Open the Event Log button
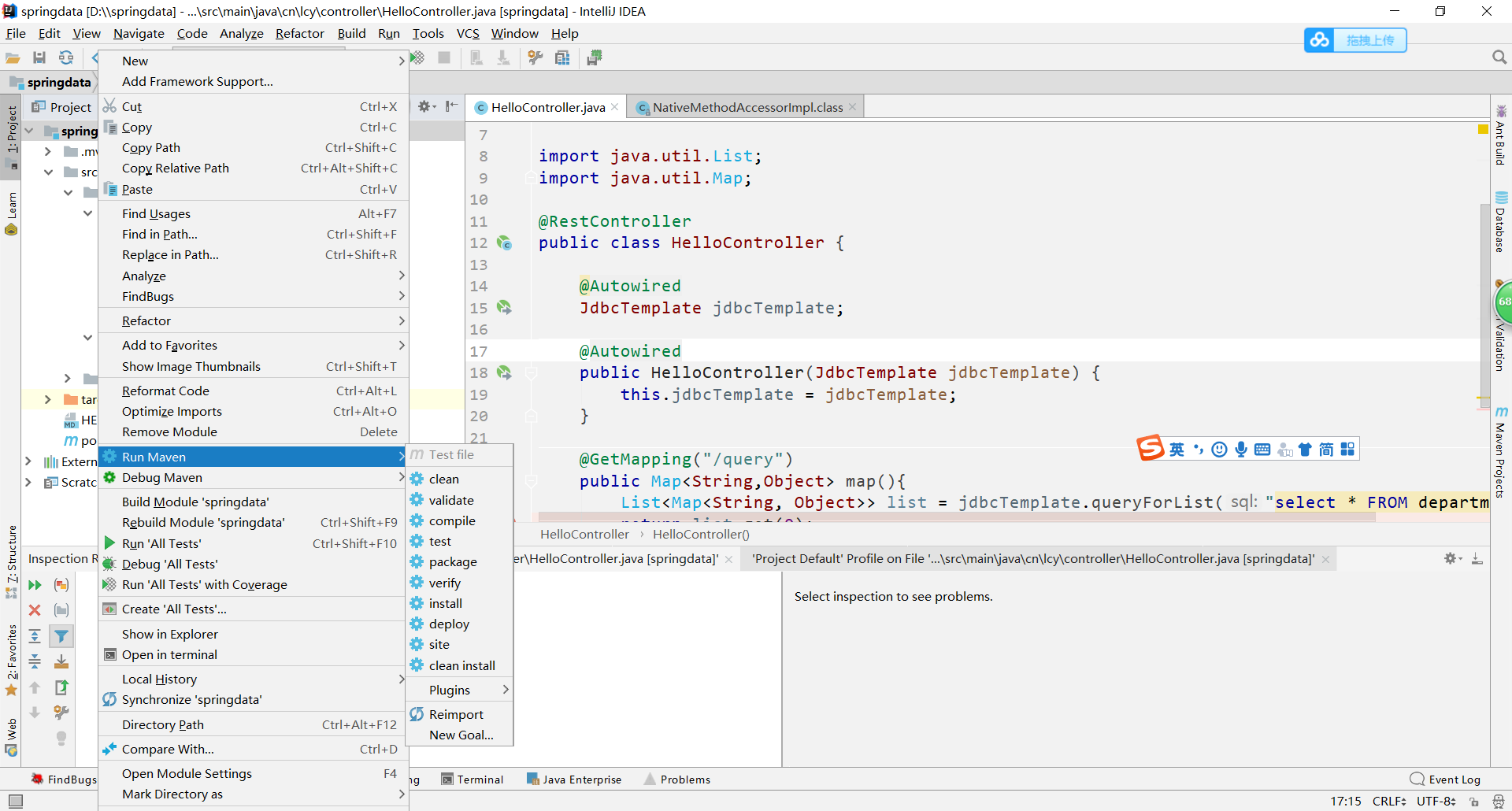1512x811 pixels. 1445,780
